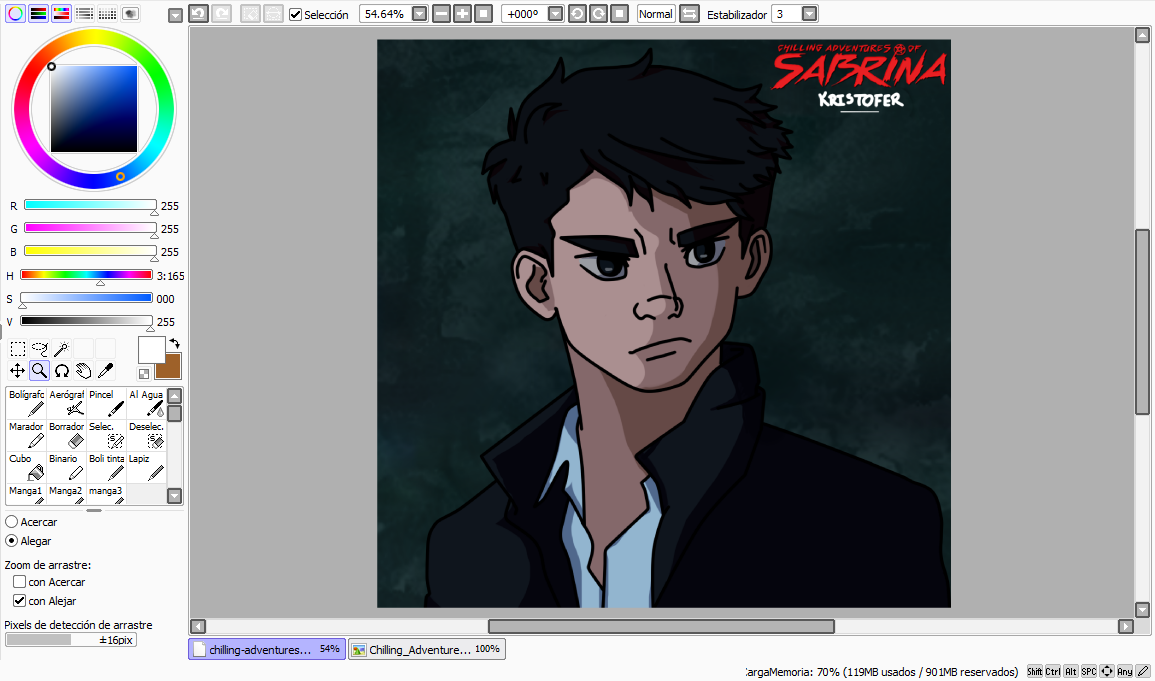Toggle the color mixer panel icon
The height and width of the screenshot is (681, 1155).
click(x=85, y=13)
